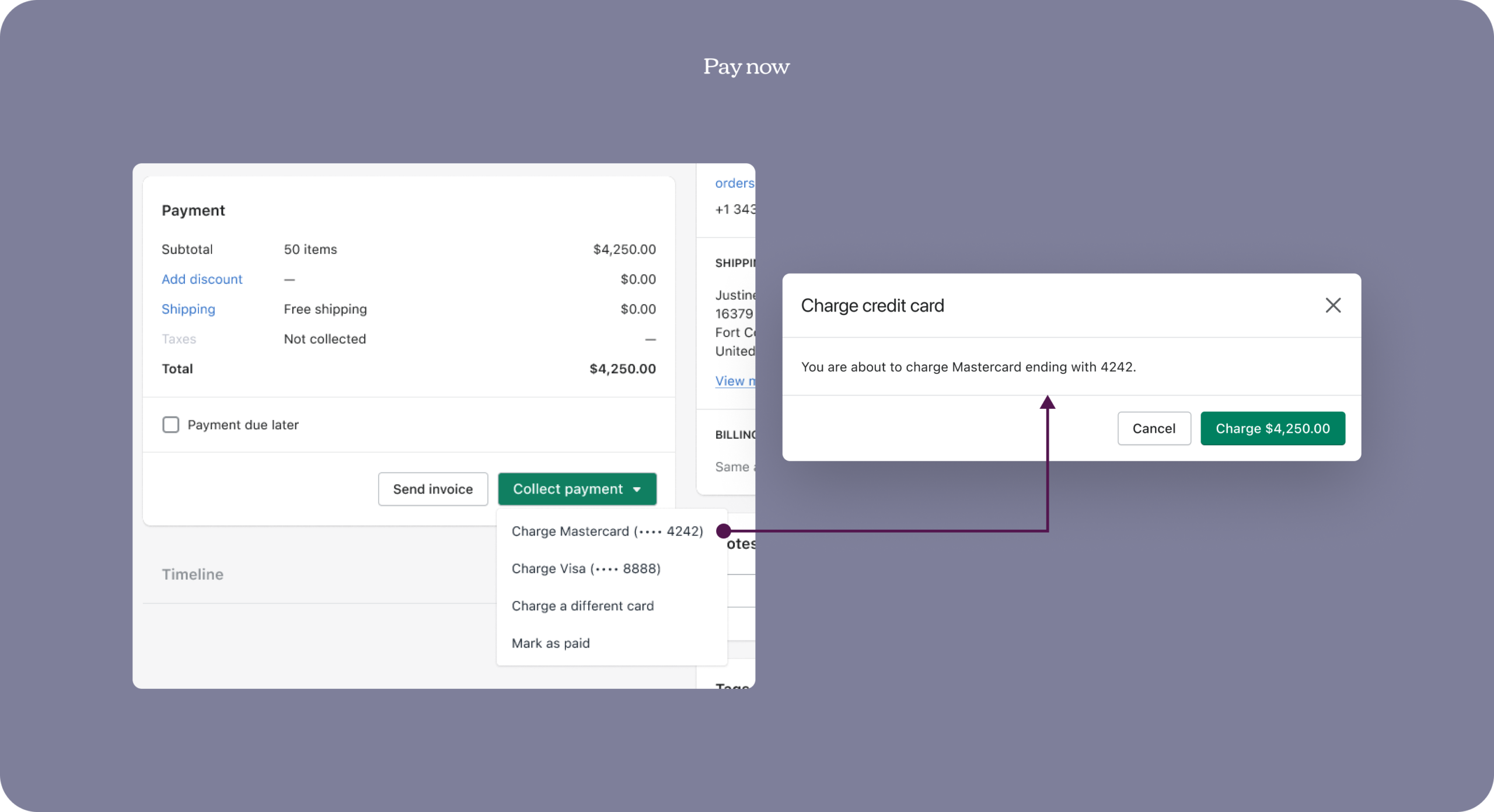Click the Total amount $4,250.00
Viewport: 1494px width, 812px height.
[622, 369]
